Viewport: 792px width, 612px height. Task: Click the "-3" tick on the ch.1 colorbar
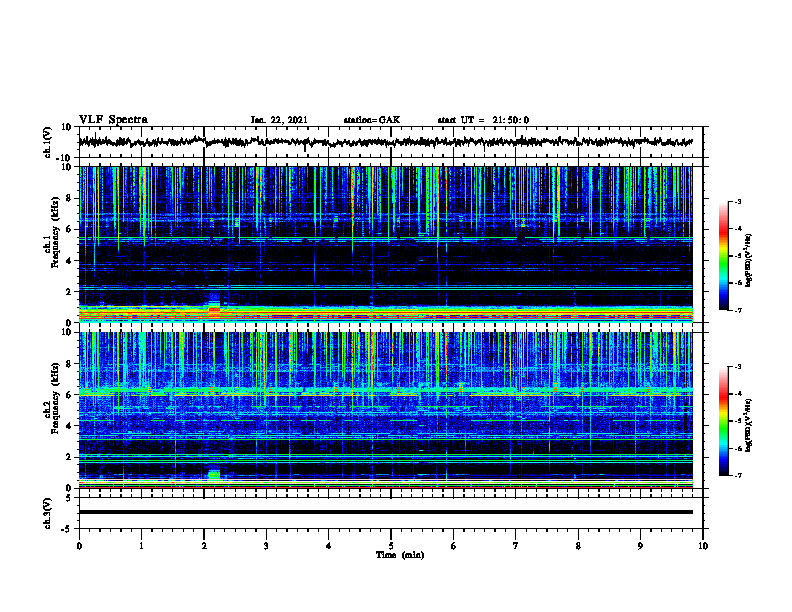point(737,201)
